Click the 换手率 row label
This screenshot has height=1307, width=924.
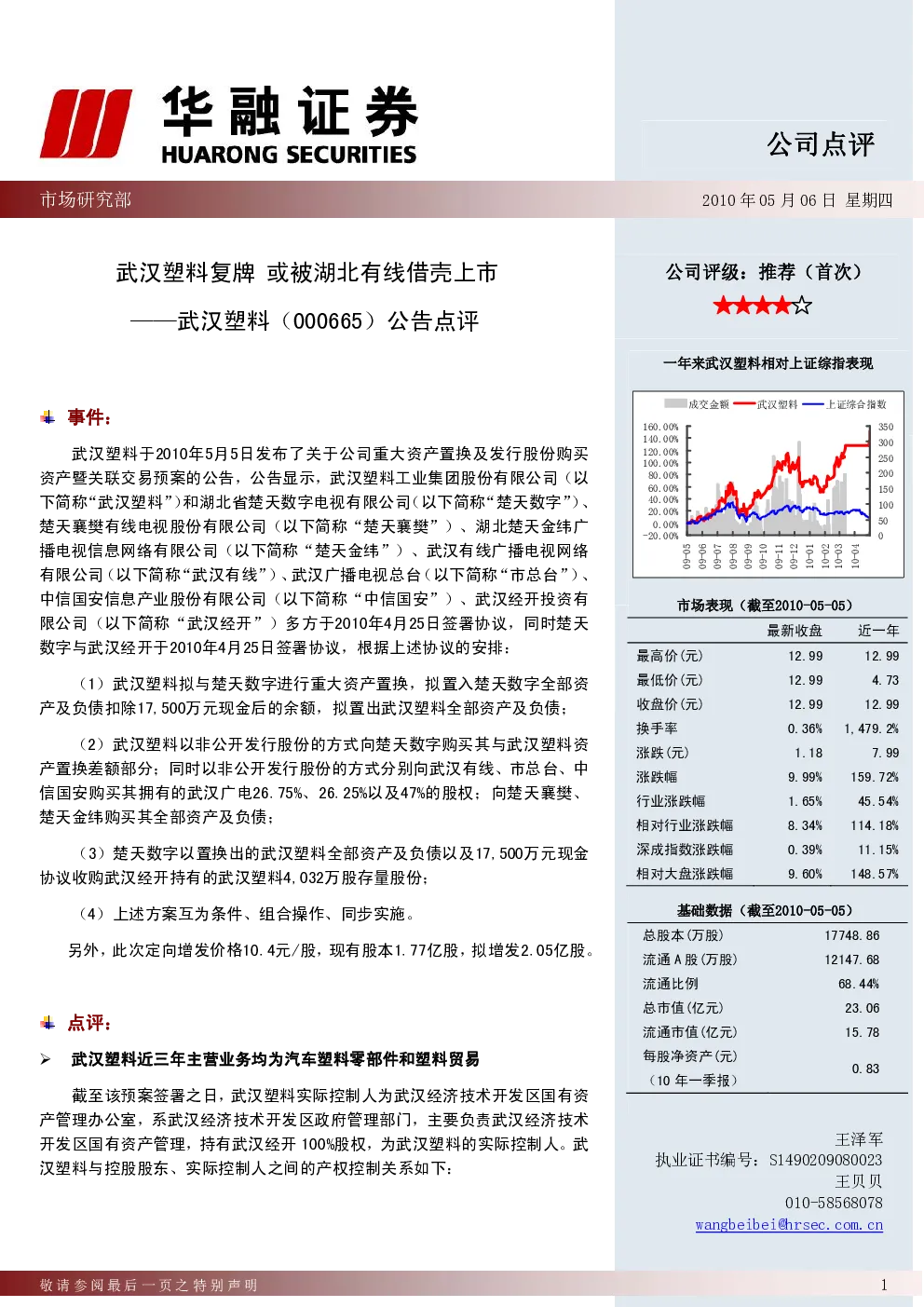pos(657,728)
